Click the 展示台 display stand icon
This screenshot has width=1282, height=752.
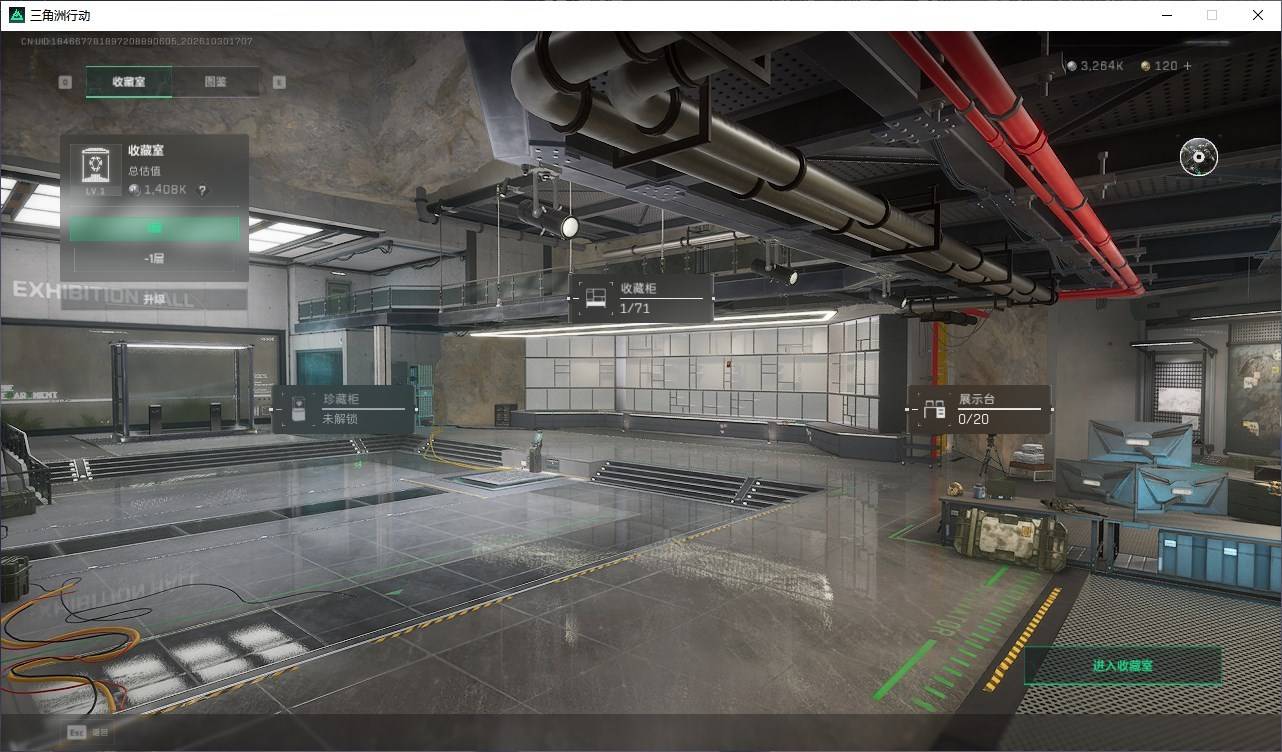(x=935, y=409)
